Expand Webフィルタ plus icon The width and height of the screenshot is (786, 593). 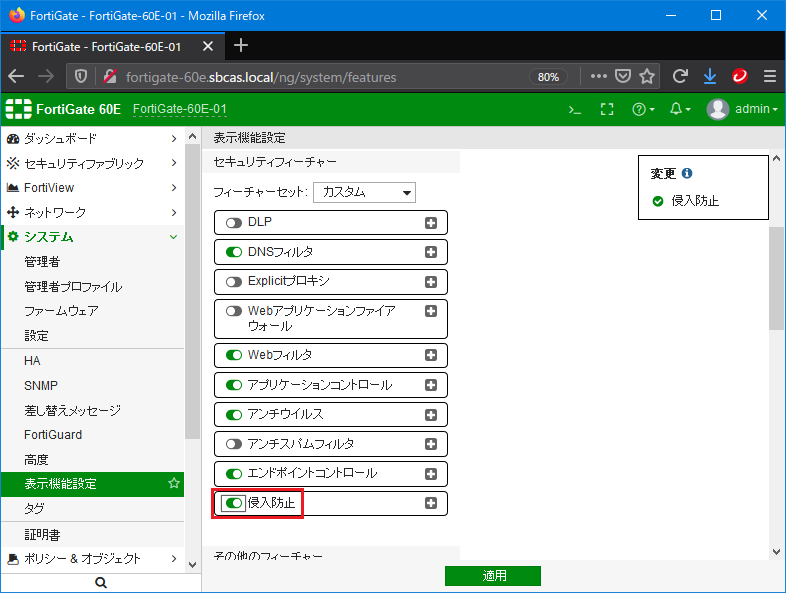tap(431, 355)
